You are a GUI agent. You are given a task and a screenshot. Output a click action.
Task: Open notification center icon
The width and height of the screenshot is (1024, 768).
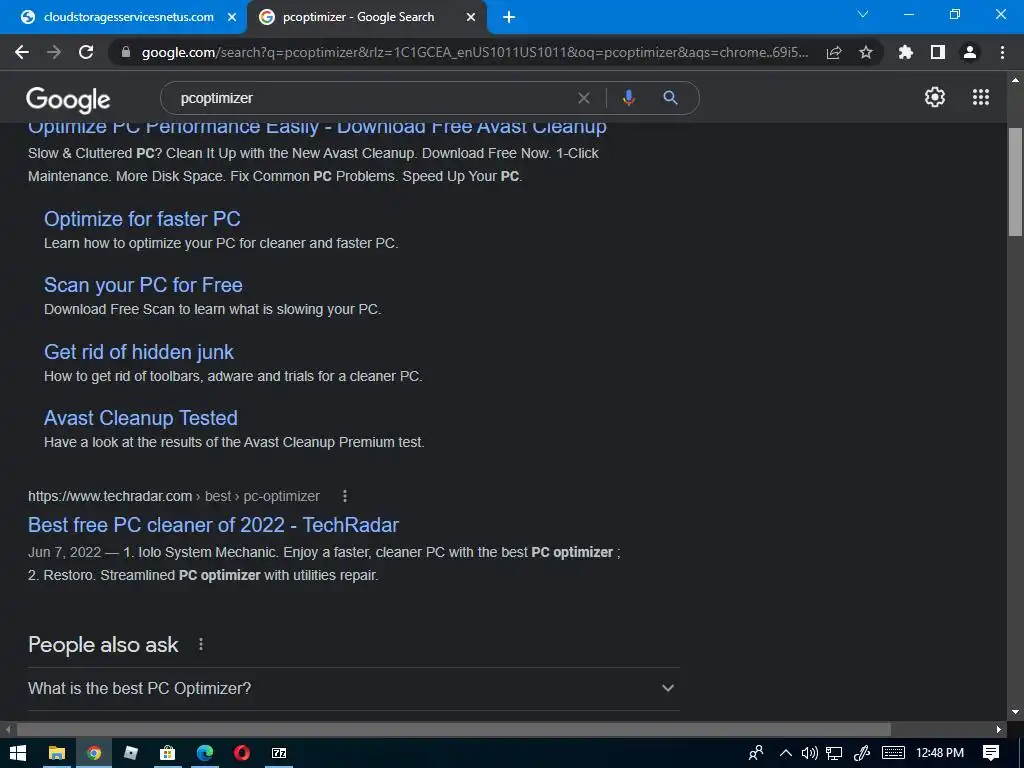(991, 753)
